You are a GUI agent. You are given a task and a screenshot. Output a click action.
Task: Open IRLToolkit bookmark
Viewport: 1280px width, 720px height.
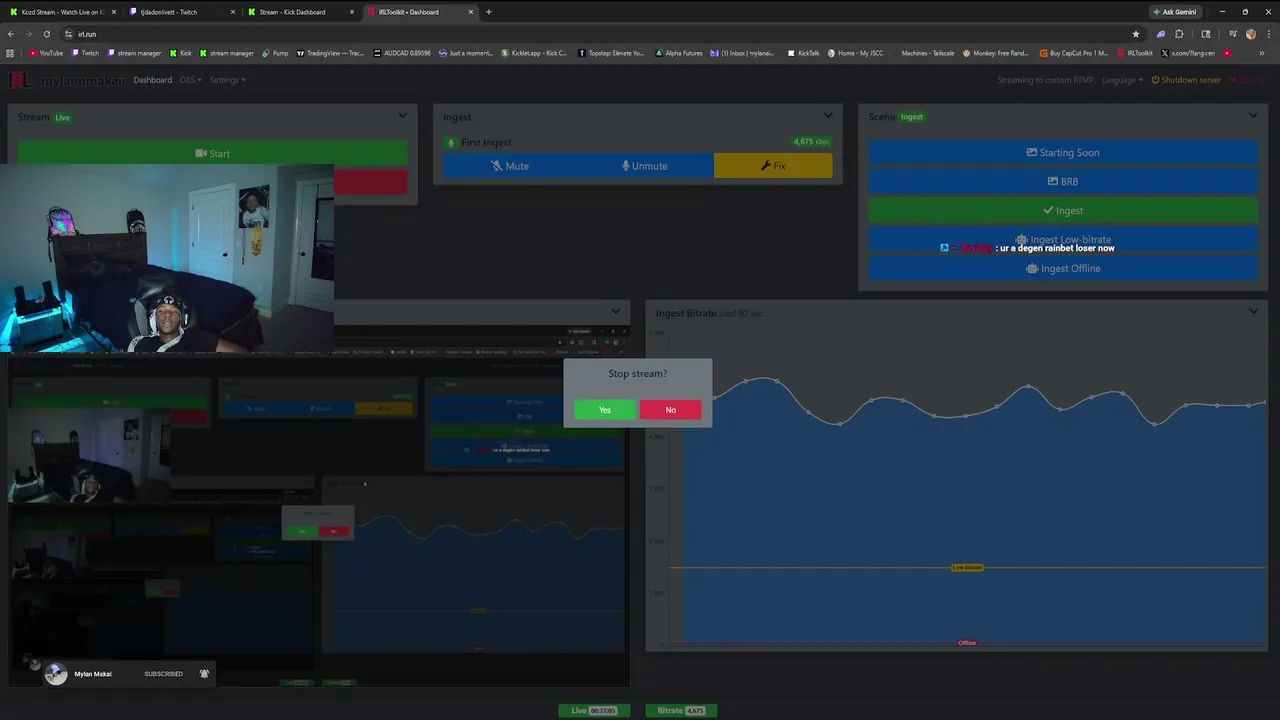(x=1135, y=53)
